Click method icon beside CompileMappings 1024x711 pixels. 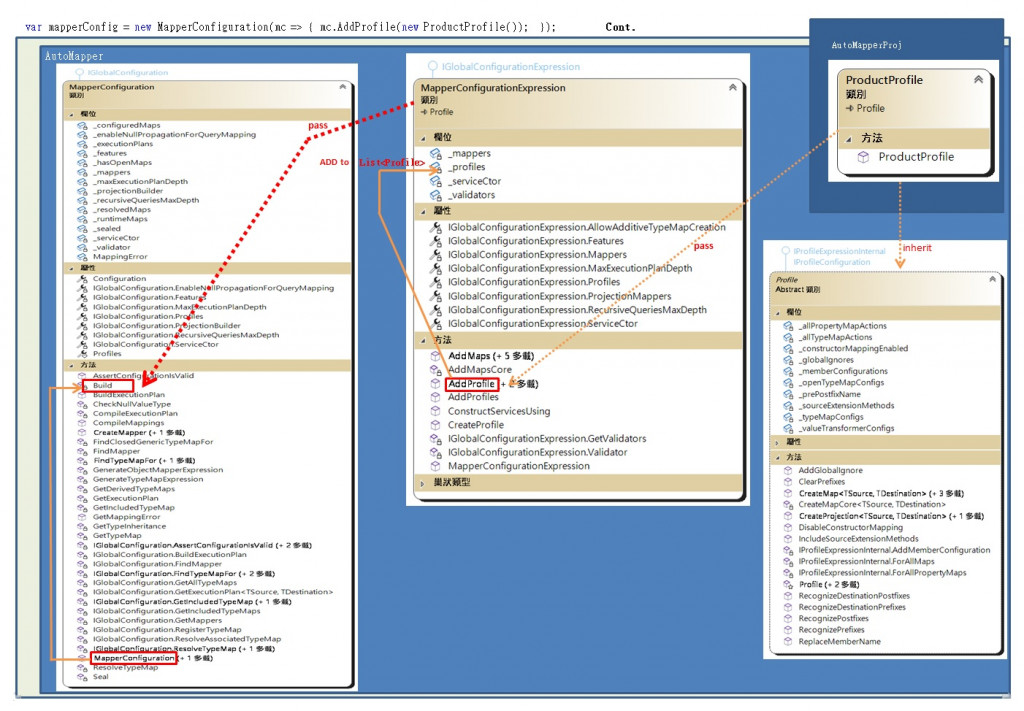point(82,423)
